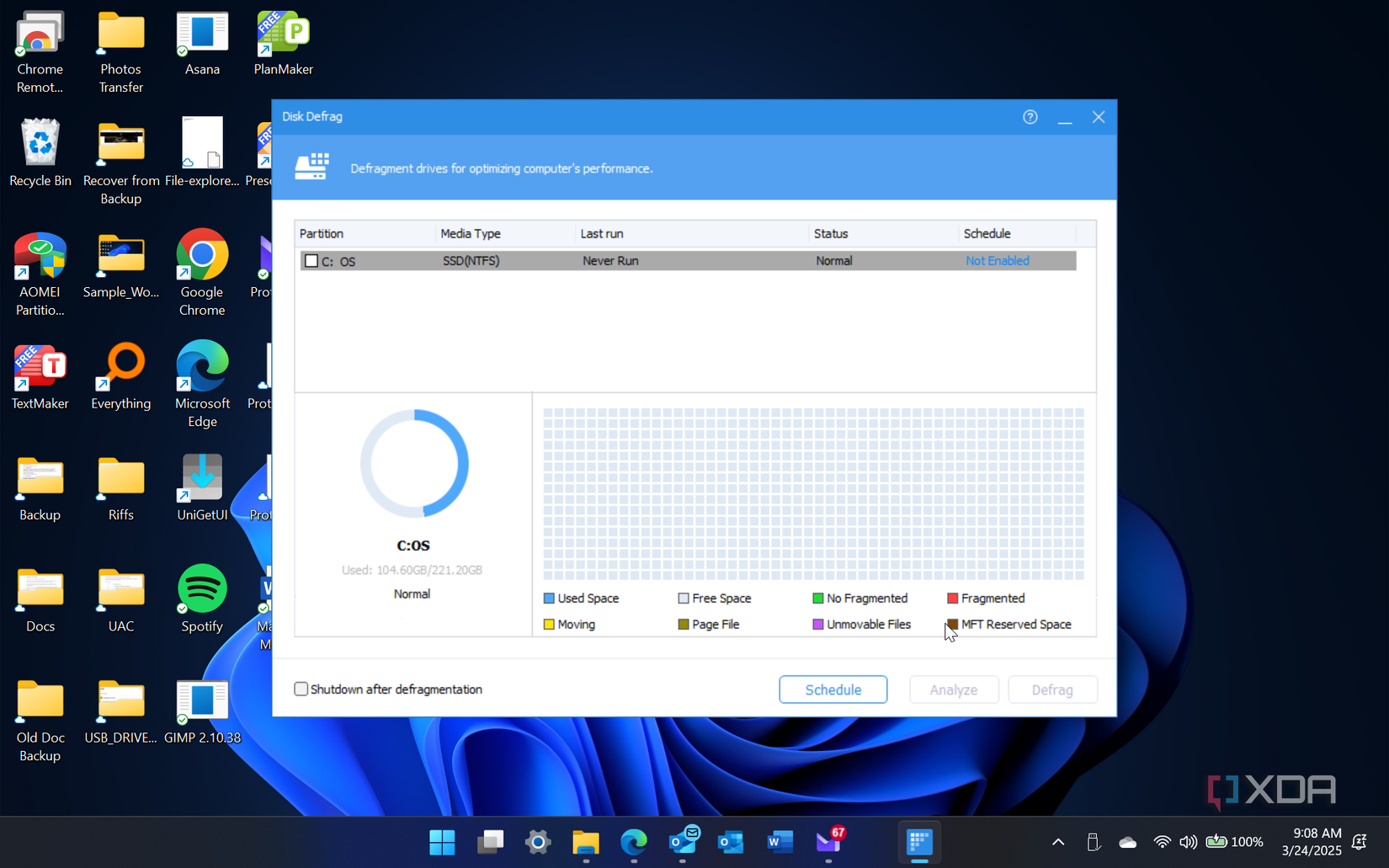Click the Media Type column header

click(505, 233)
